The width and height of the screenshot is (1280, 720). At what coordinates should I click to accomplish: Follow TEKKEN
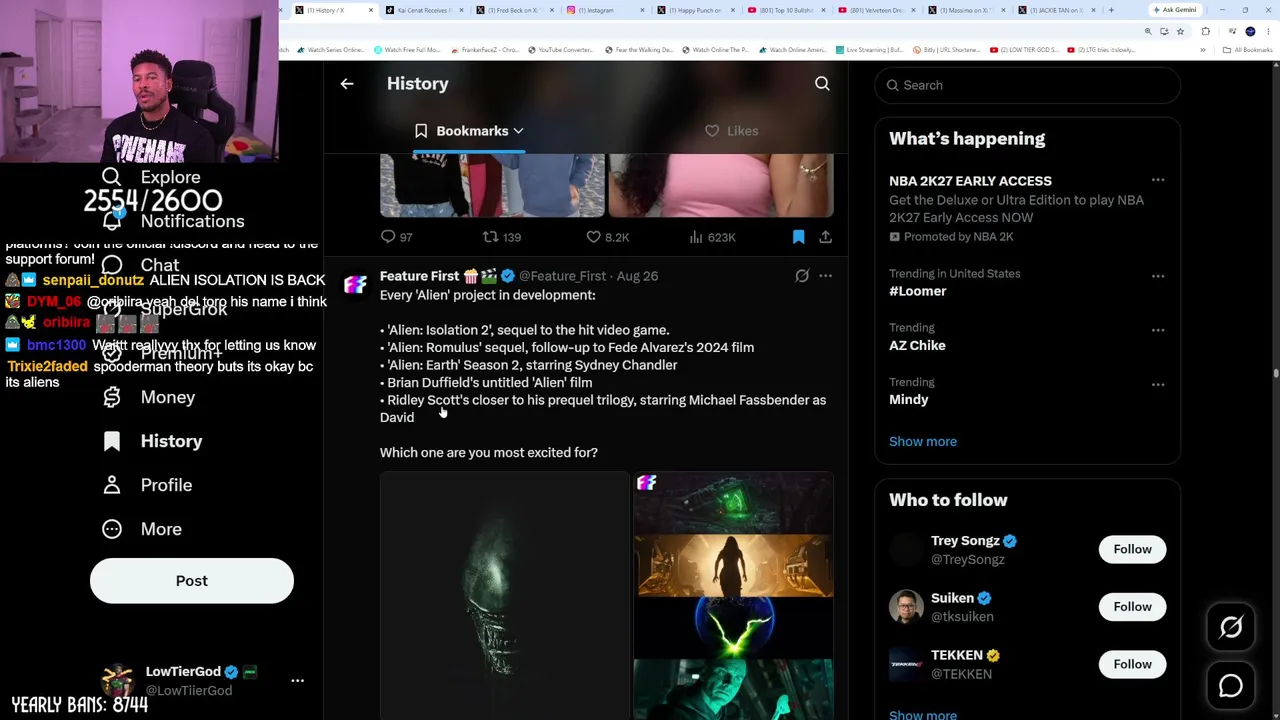[x=1132, y=664]
